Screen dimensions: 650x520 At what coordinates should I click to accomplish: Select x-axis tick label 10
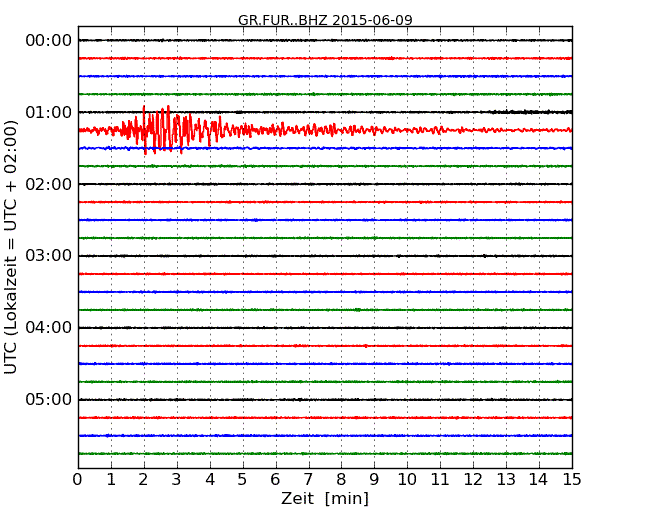click(x=407, y=480)
